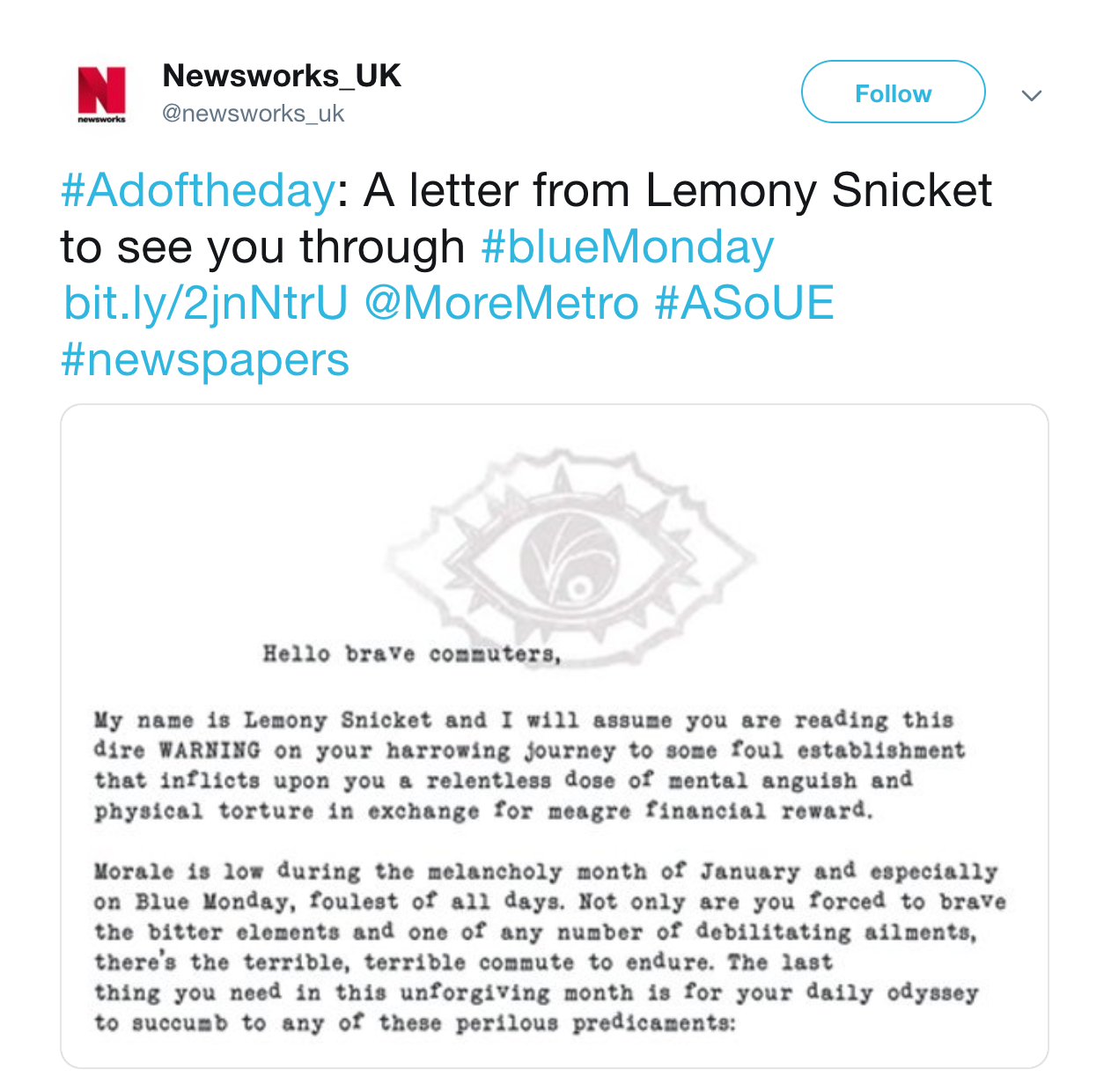
Task: Open the #ASoUE hashtag
Action: pos(744,303)
